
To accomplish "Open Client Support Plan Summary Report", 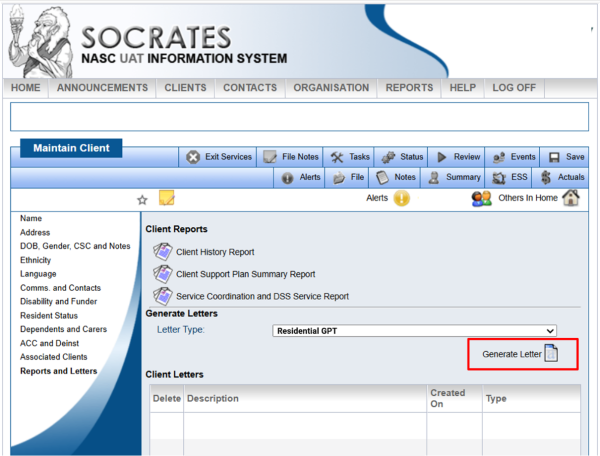I will pyautogui.click(x=246, y=274).
